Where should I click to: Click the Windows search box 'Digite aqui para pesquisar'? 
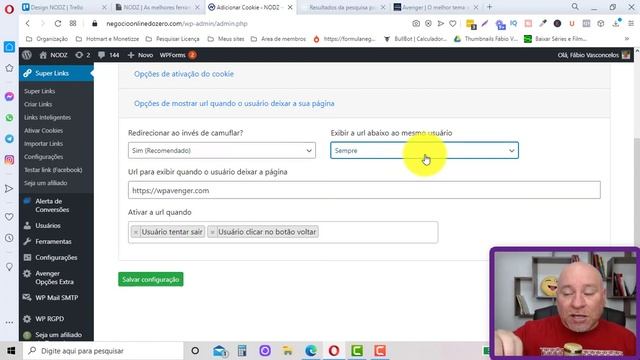103,351
